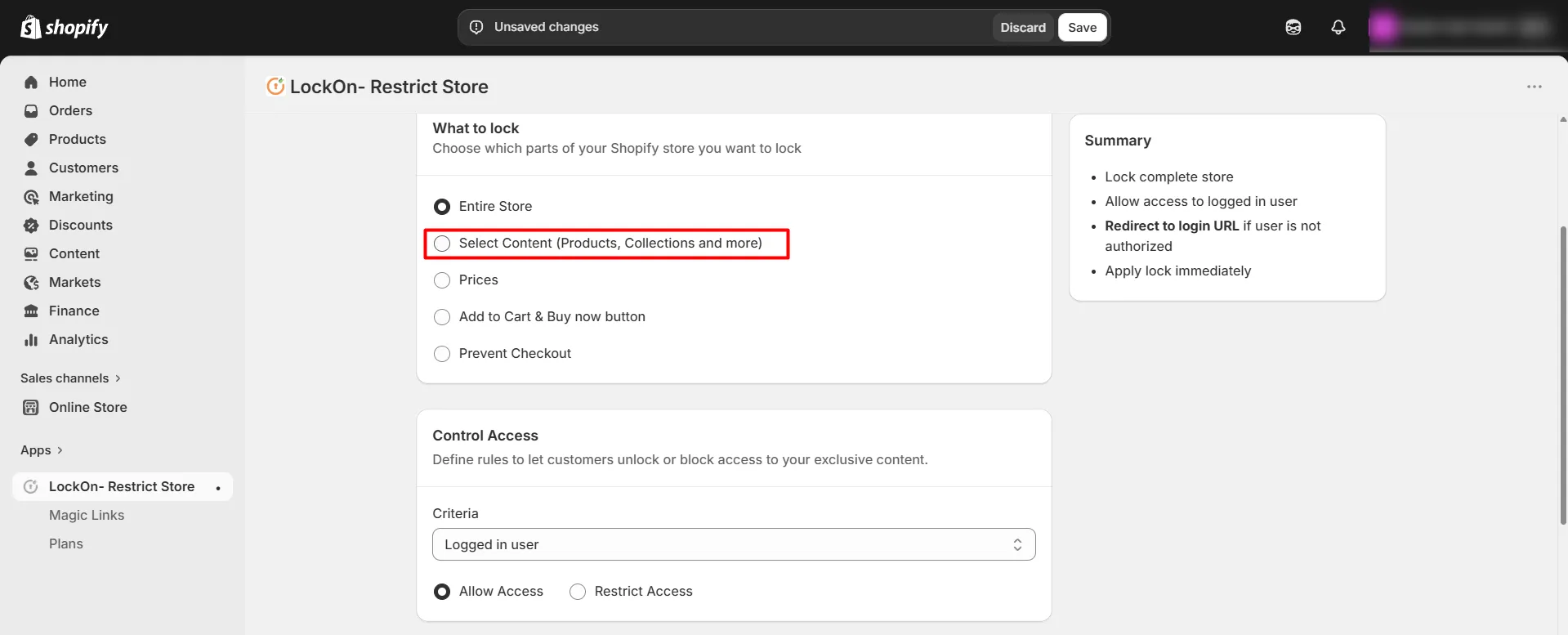Open the store account avatar
The image size is (1568, 635).
1383,28
